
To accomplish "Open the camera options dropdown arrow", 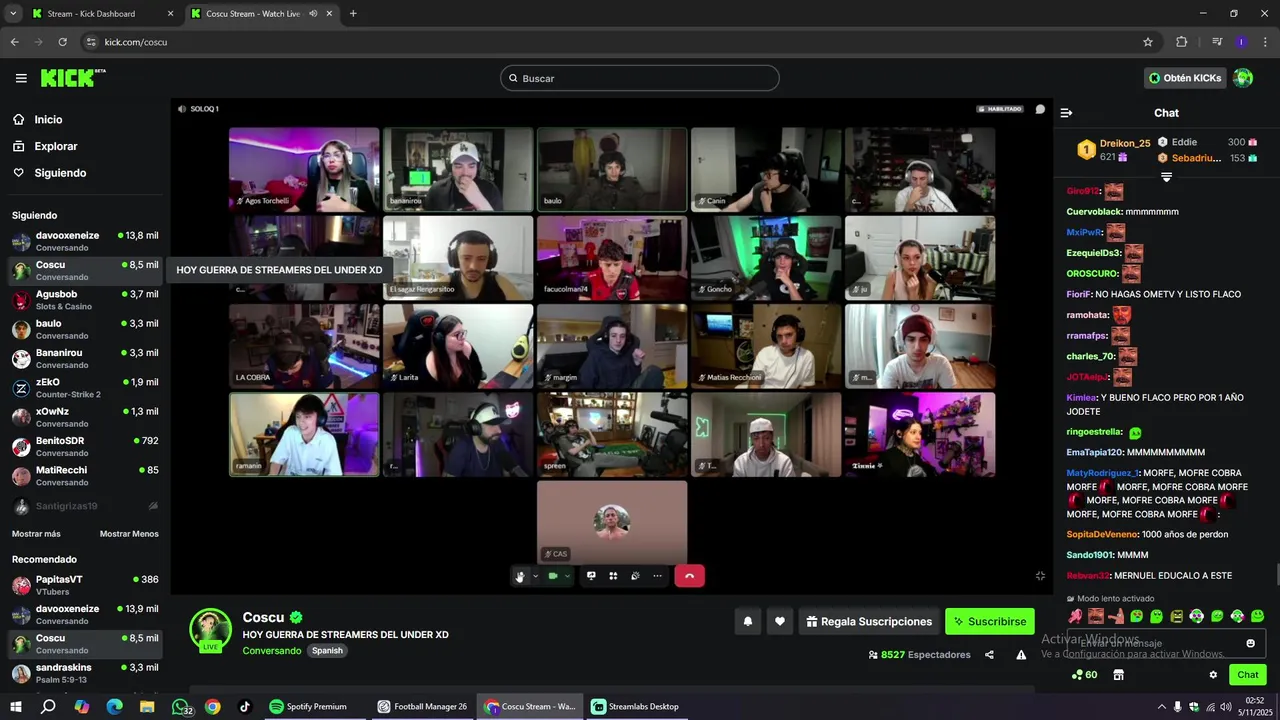I will [x=567, y=576].
